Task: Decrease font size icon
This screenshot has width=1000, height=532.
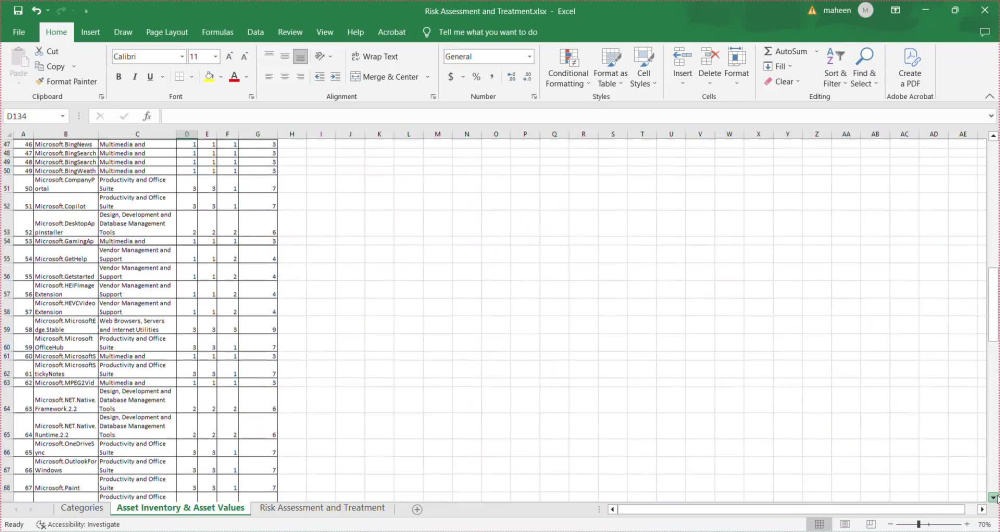Action: (244, 57)
